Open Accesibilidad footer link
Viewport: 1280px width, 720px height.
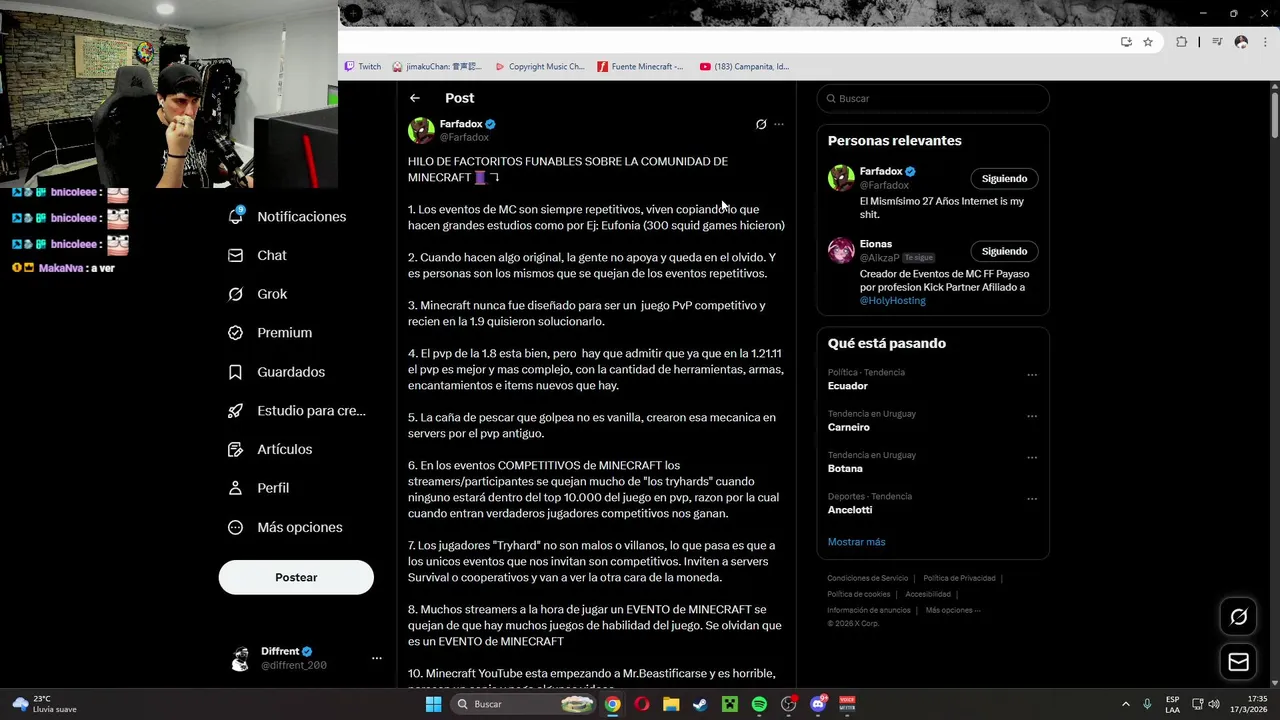[x=928, y=594]
